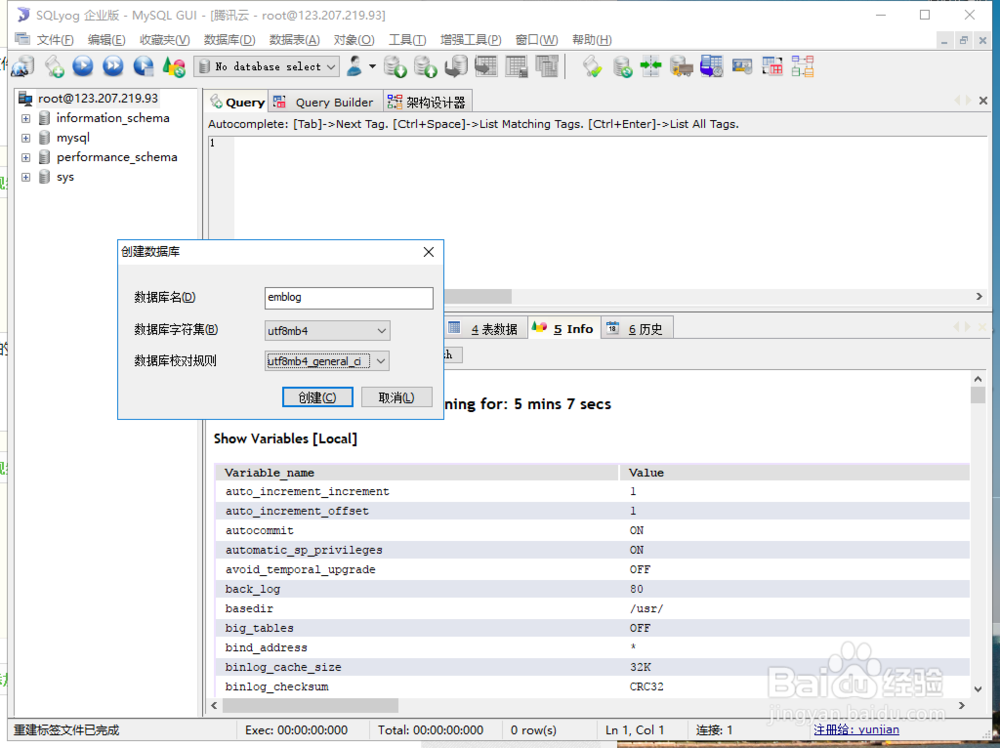Switch to the 6 历史 tab
This screenshot has height=748, width=1000.
[635, 328]
